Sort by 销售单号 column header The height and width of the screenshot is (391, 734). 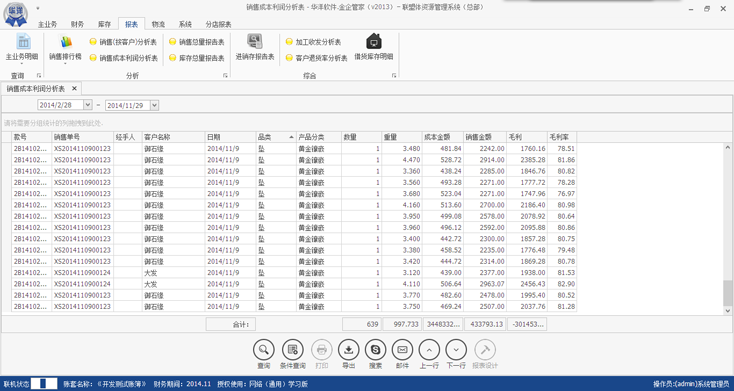[x=82, y=137]
